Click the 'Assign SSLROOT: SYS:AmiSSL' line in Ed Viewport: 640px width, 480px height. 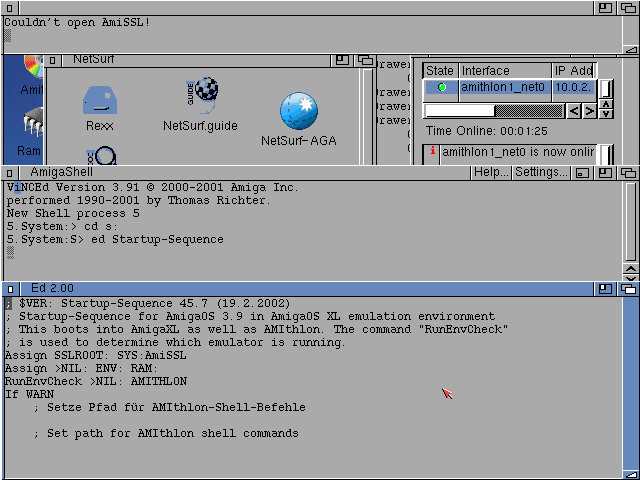click(x=96, y=355)
